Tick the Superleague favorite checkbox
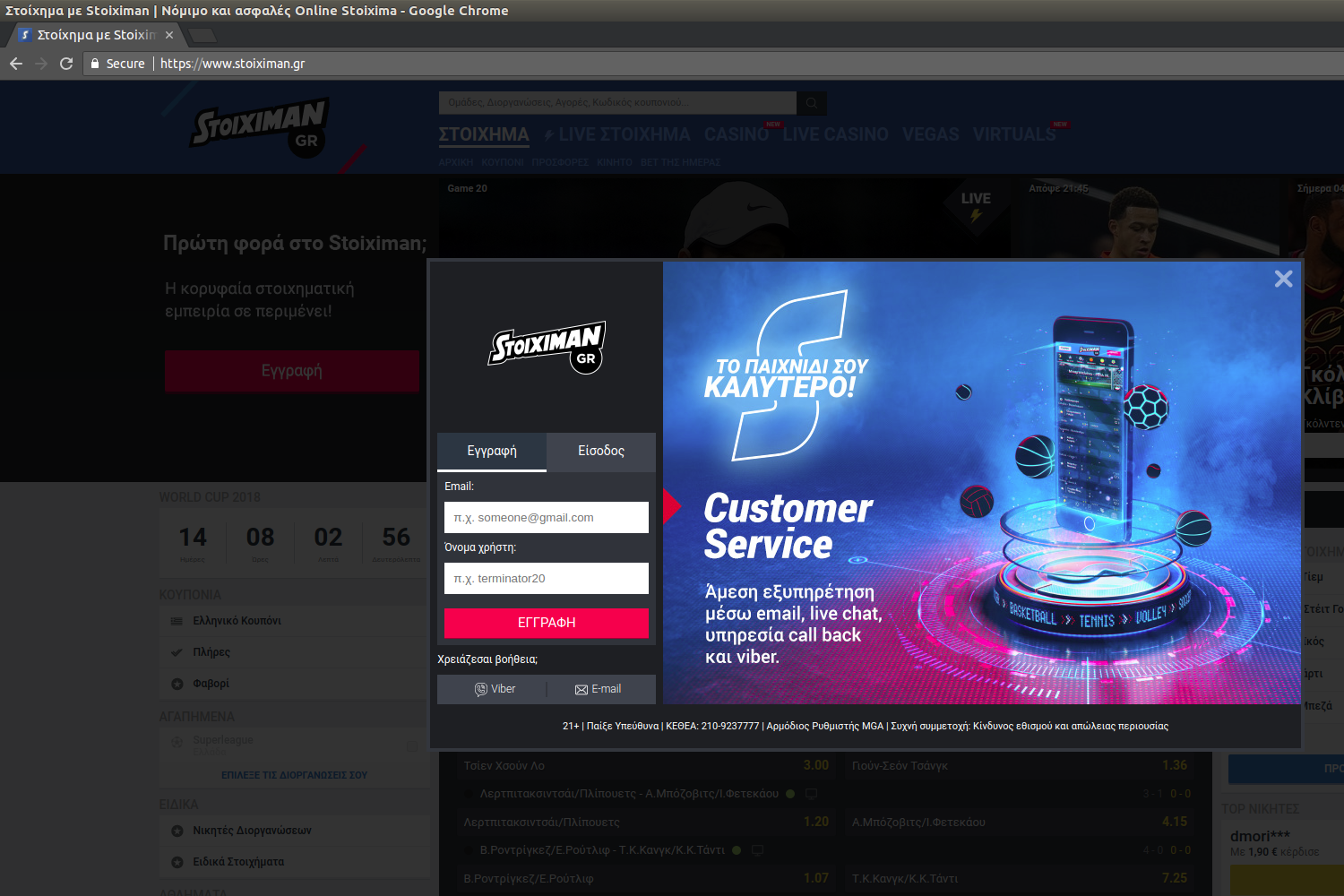 [412, 745]
